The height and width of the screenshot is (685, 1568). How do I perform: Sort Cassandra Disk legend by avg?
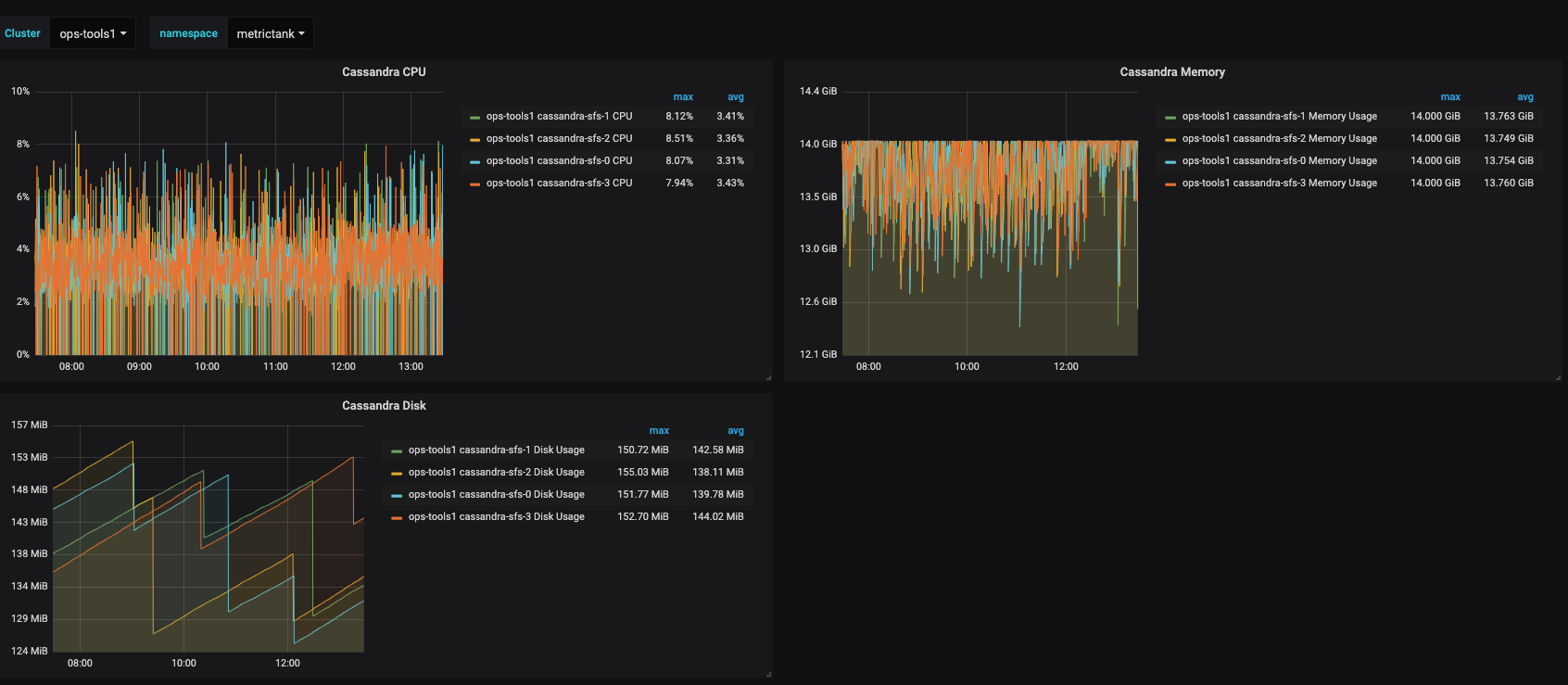point(735,431)
